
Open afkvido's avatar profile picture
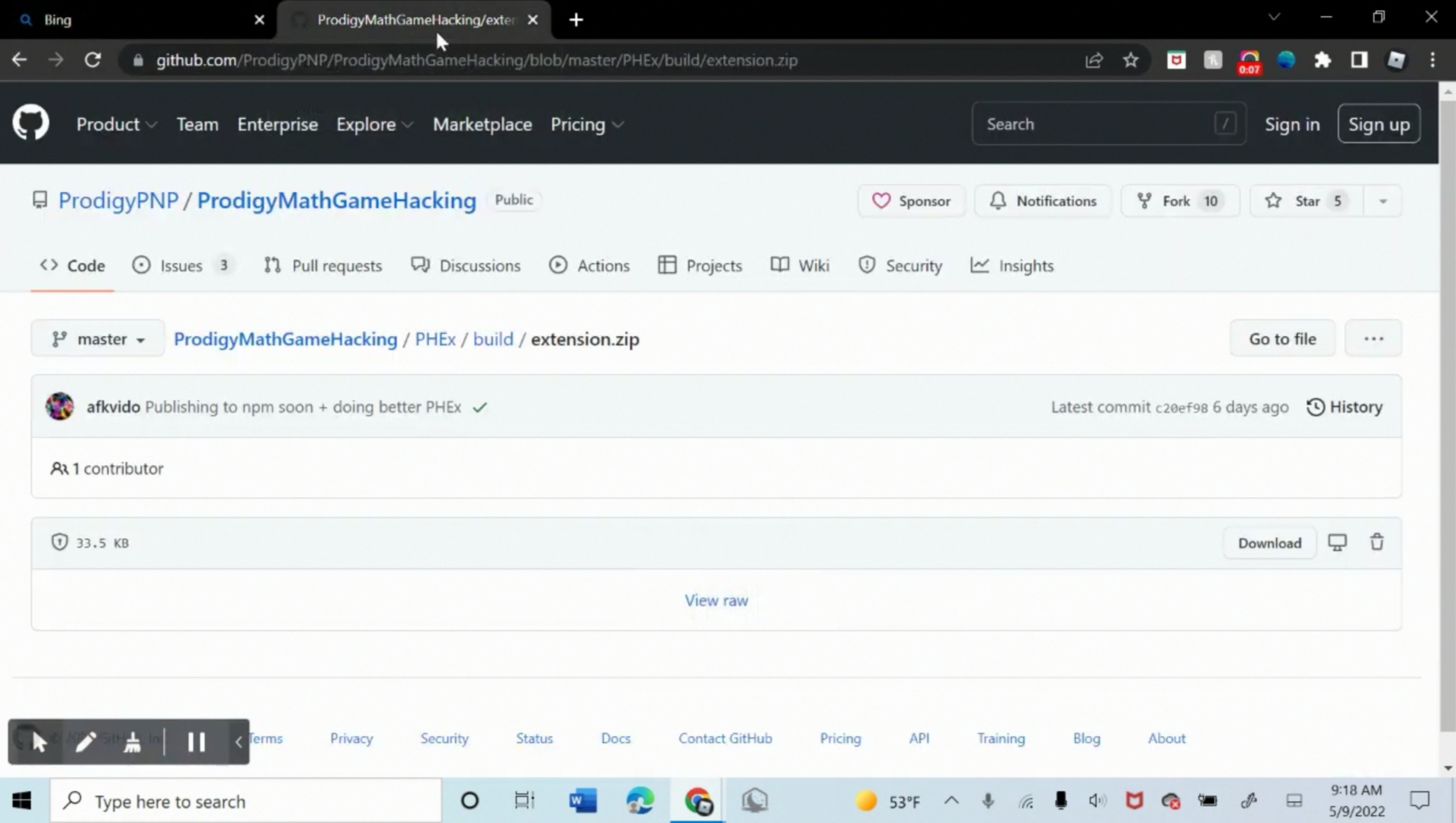(59, 407)
